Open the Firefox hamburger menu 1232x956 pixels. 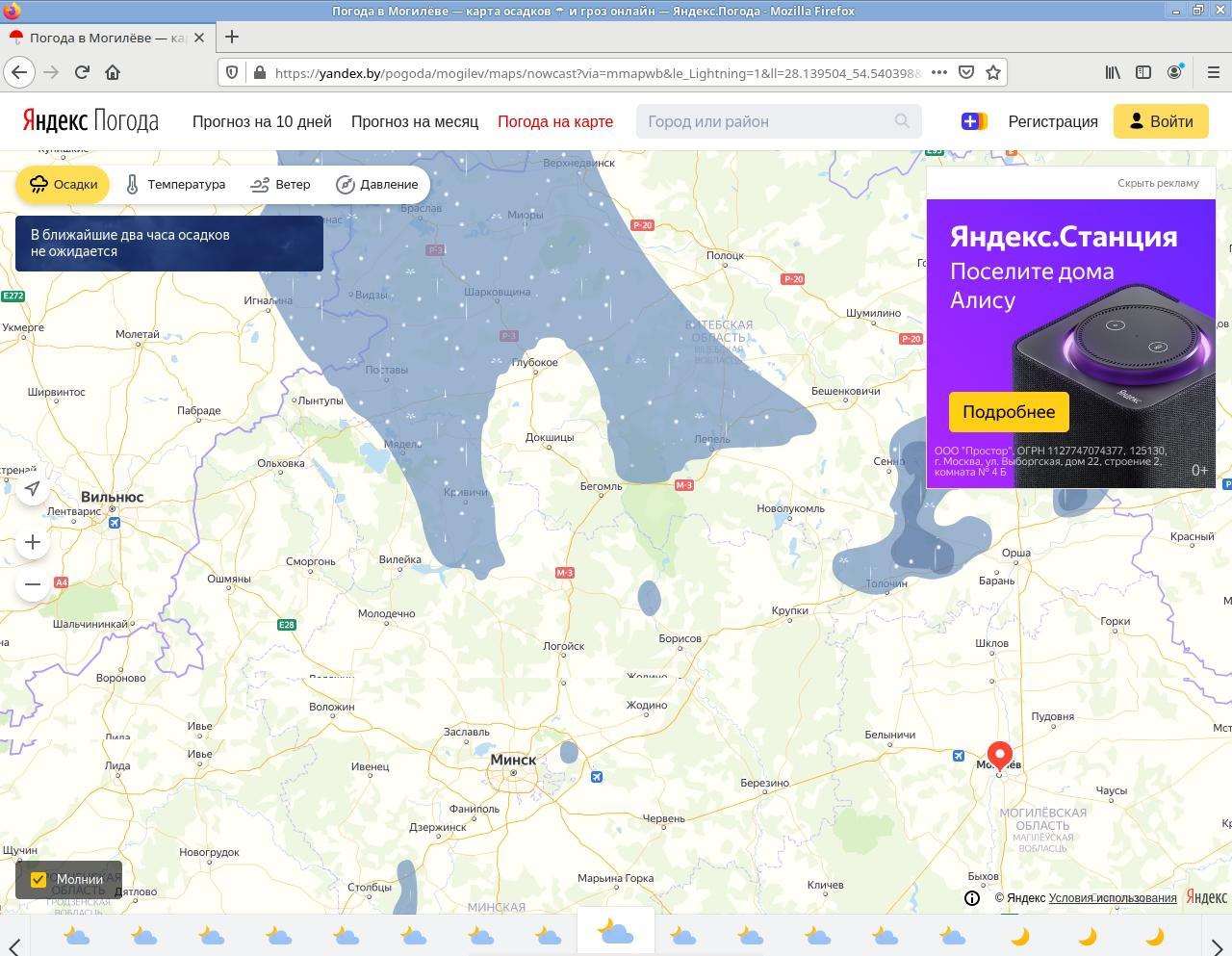coord(1213,72)
